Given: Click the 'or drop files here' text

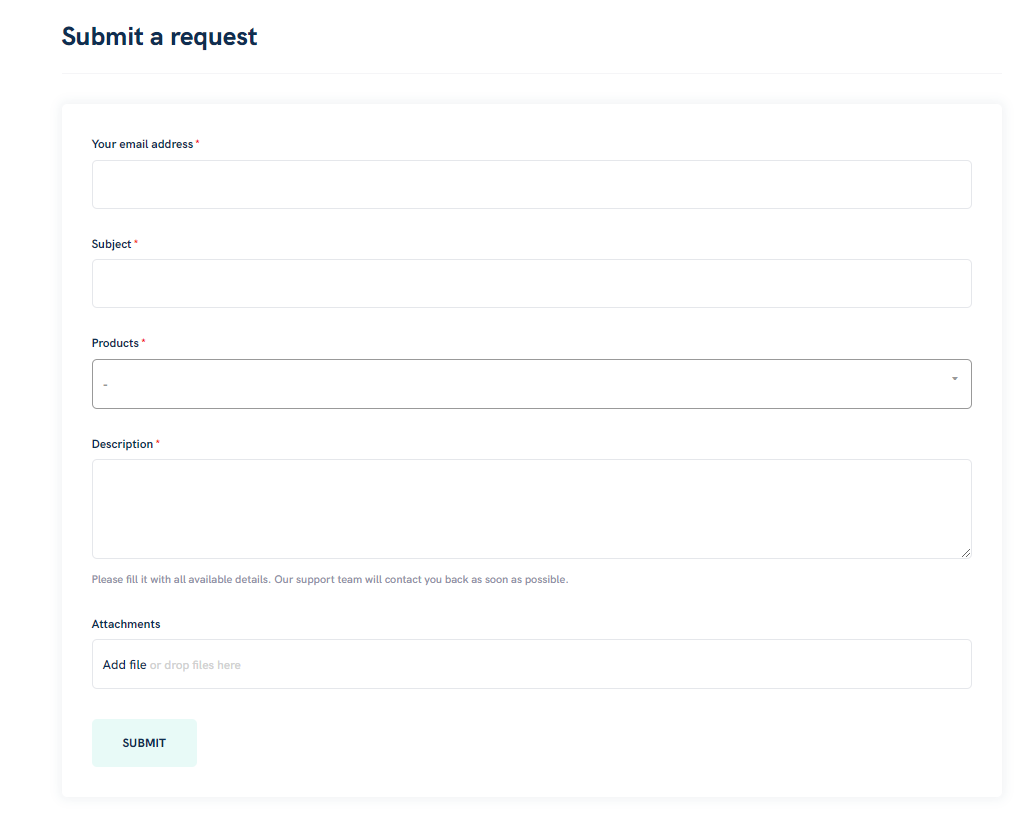Looking at the screenshot, I should (195, 665).
